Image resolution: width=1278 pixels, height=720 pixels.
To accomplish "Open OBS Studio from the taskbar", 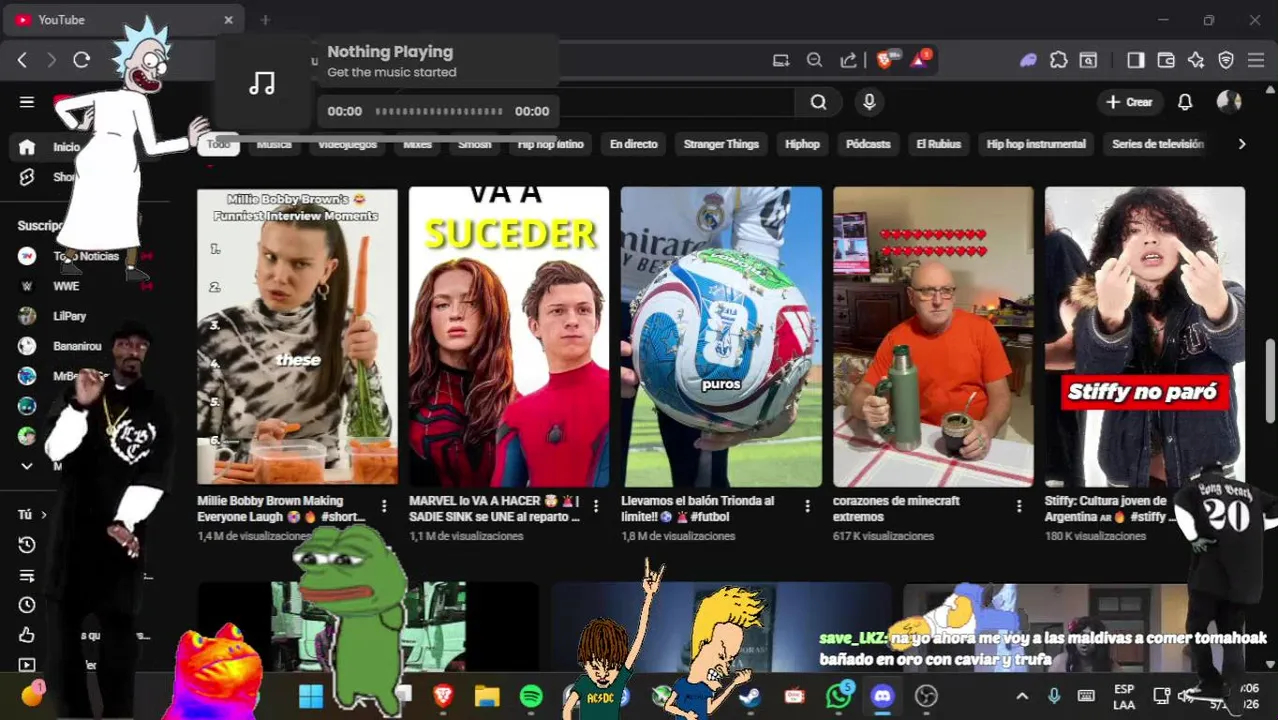I will coord(926,696).
